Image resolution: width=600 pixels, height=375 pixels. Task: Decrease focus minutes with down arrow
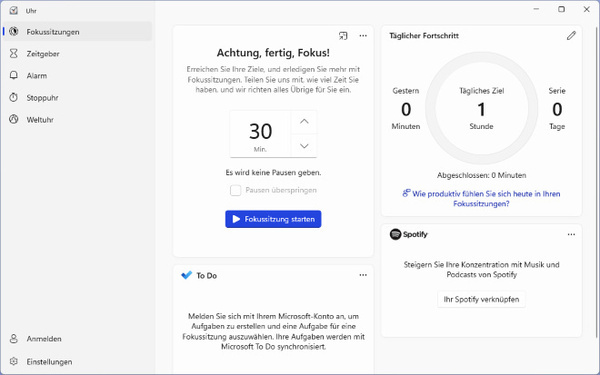coord(304,146)
